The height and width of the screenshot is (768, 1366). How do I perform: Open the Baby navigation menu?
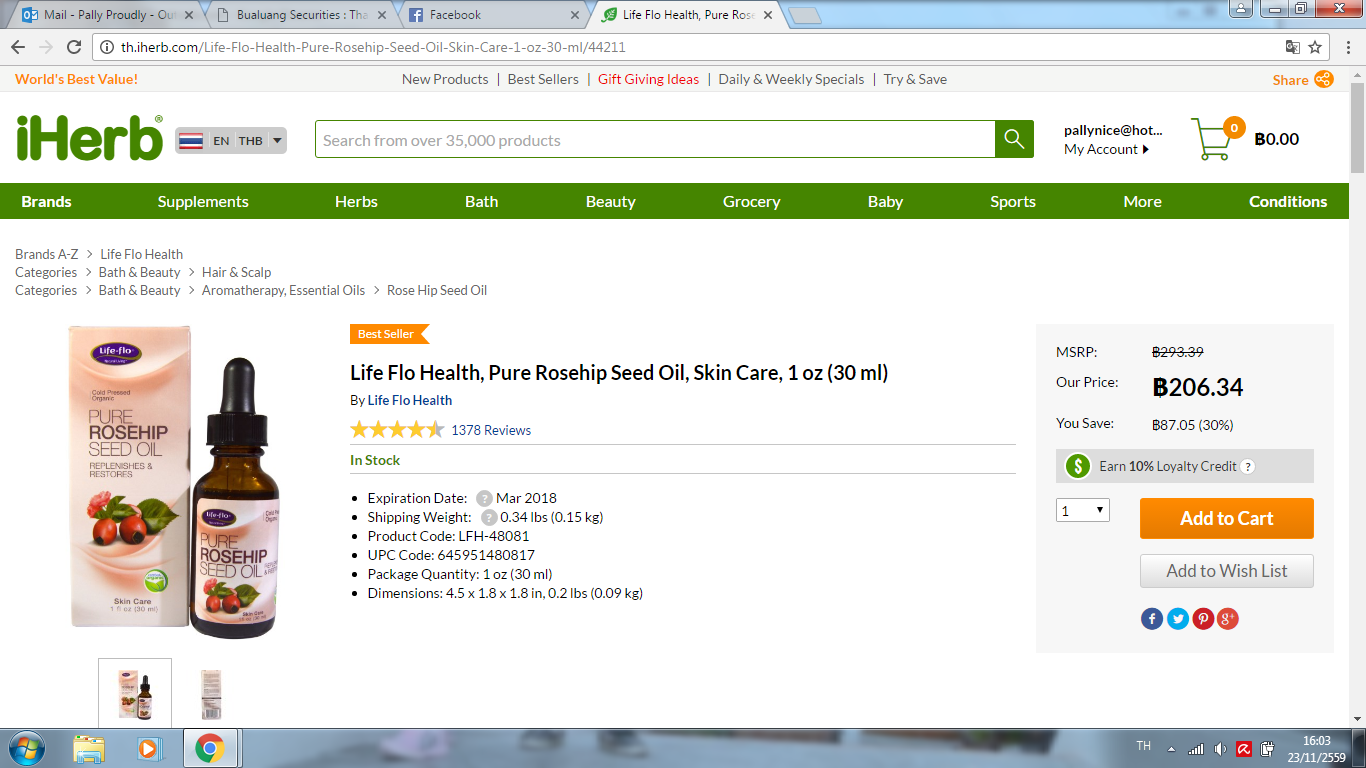click(885, 201)
